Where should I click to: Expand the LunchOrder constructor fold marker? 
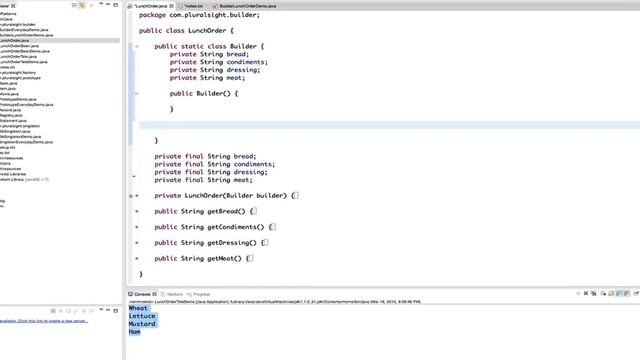tap(137, 196)
